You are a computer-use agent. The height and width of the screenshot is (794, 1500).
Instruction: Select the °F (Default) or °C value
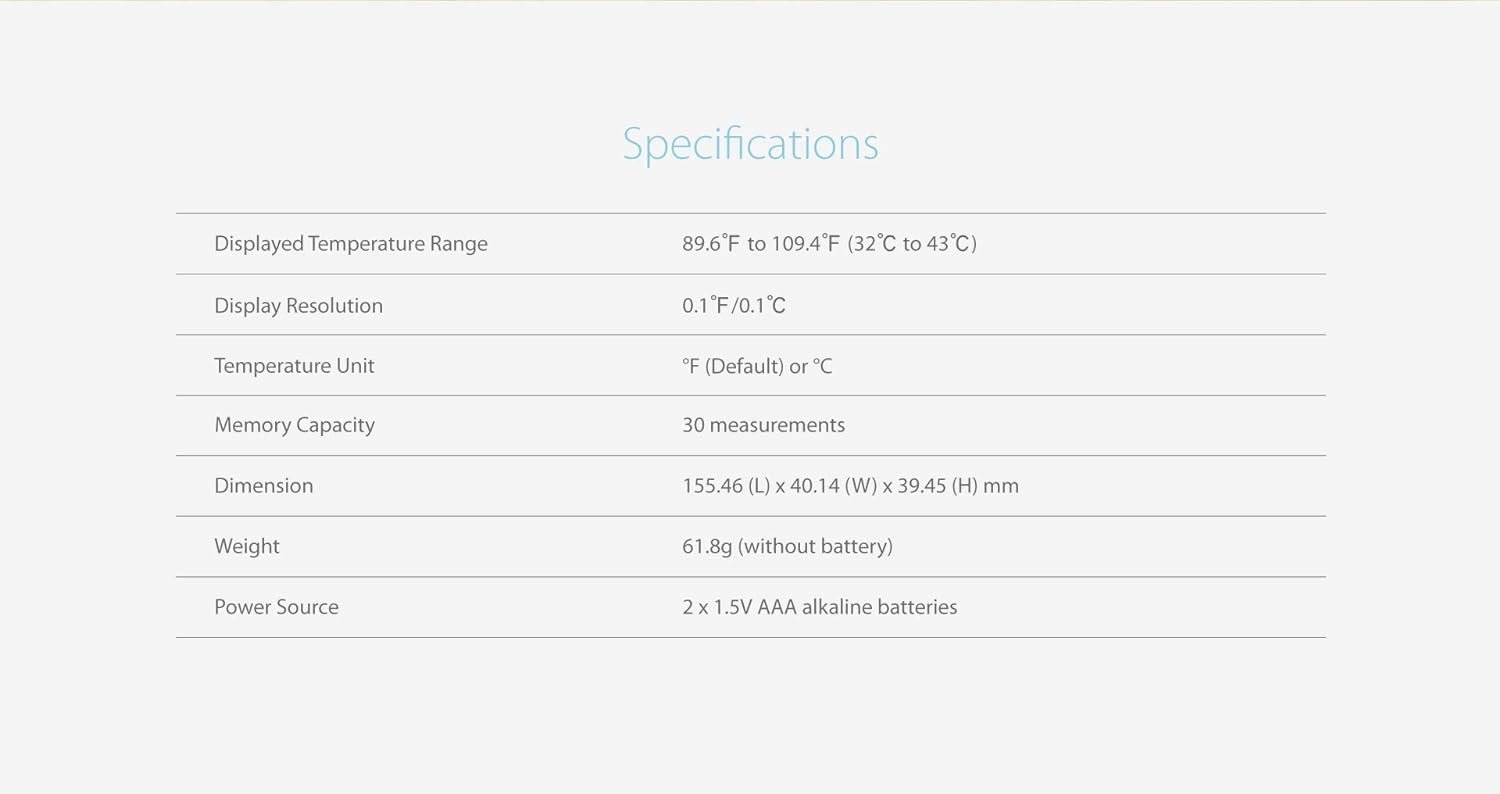point(757,366)
